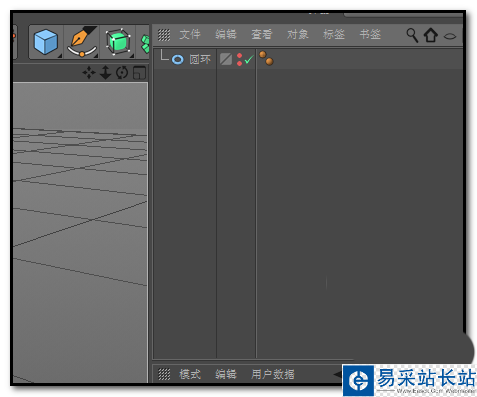The image size is (477, 397).
Task: Click the viewport zoom arrows icon
Action: (x=105, y=72)
